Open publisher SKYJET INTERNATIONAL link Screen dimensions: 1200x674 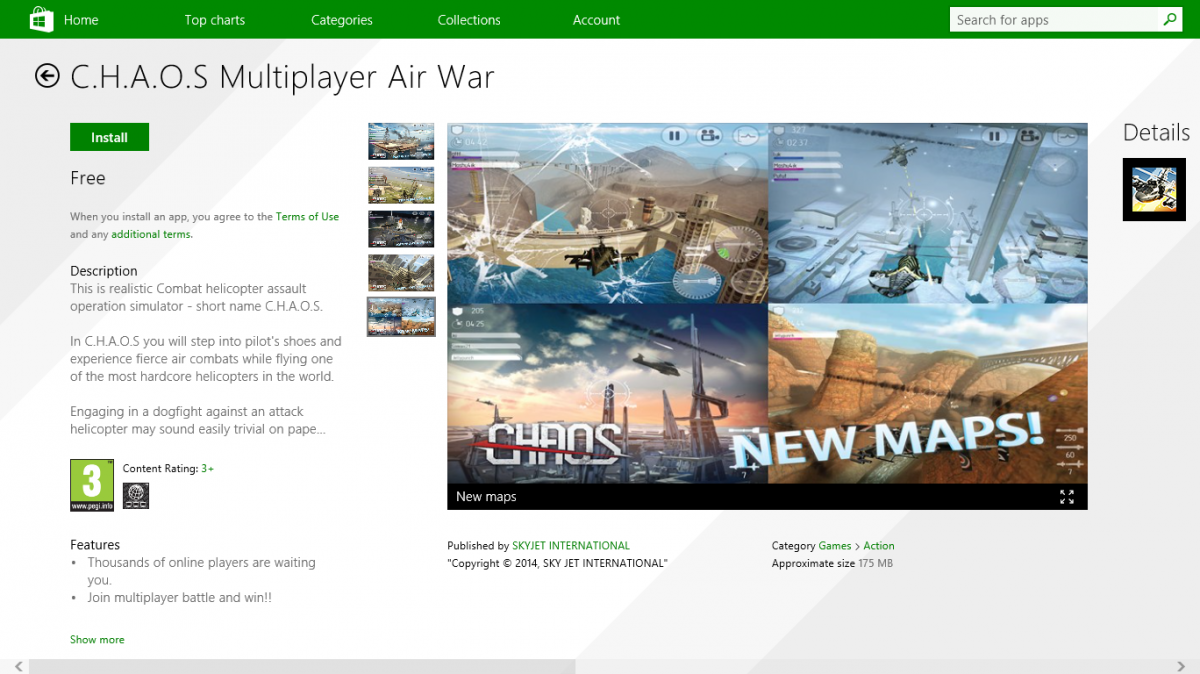(x=571, y=546)
